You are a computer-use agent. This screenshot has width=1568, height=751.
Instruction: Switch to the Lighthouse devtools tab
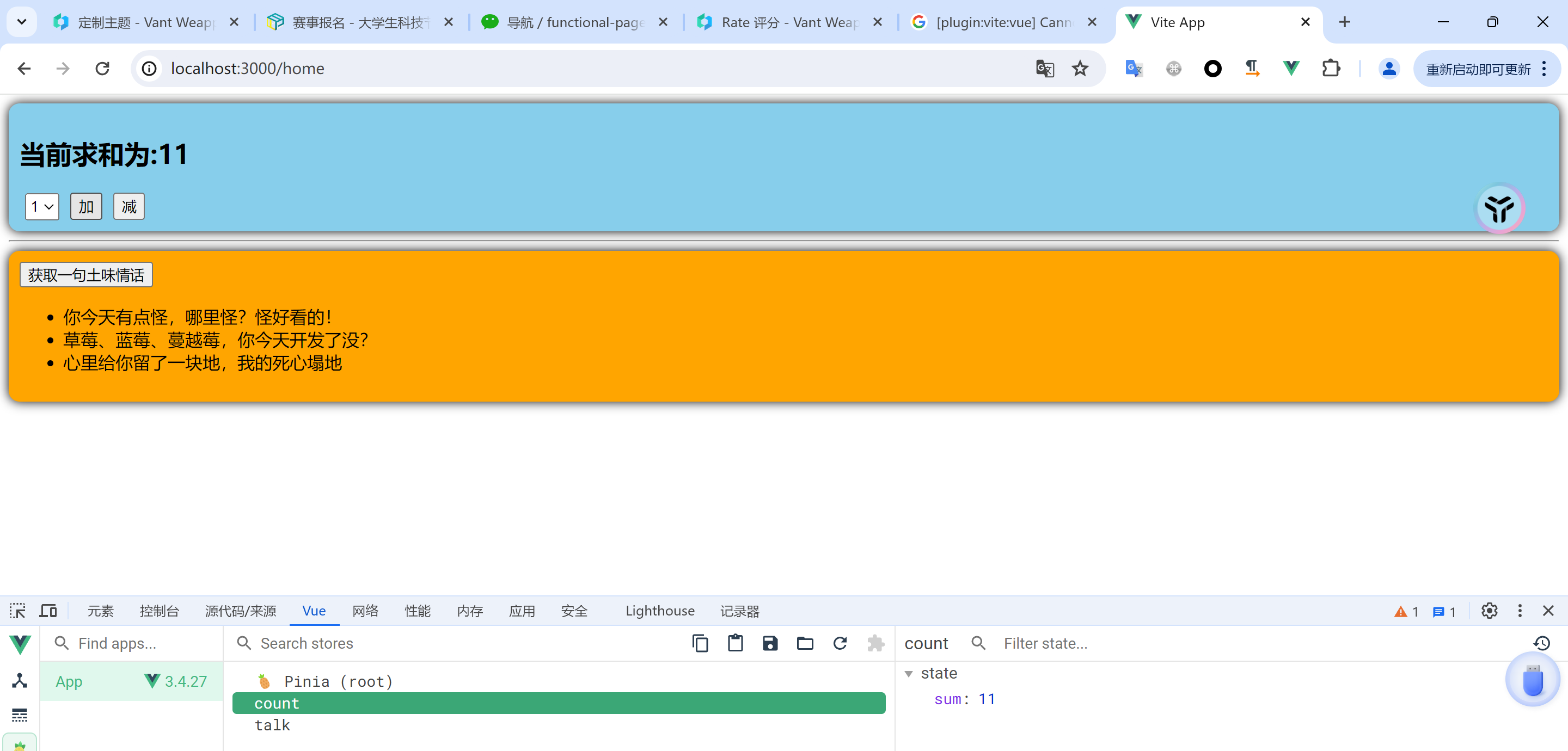[659, 611]
